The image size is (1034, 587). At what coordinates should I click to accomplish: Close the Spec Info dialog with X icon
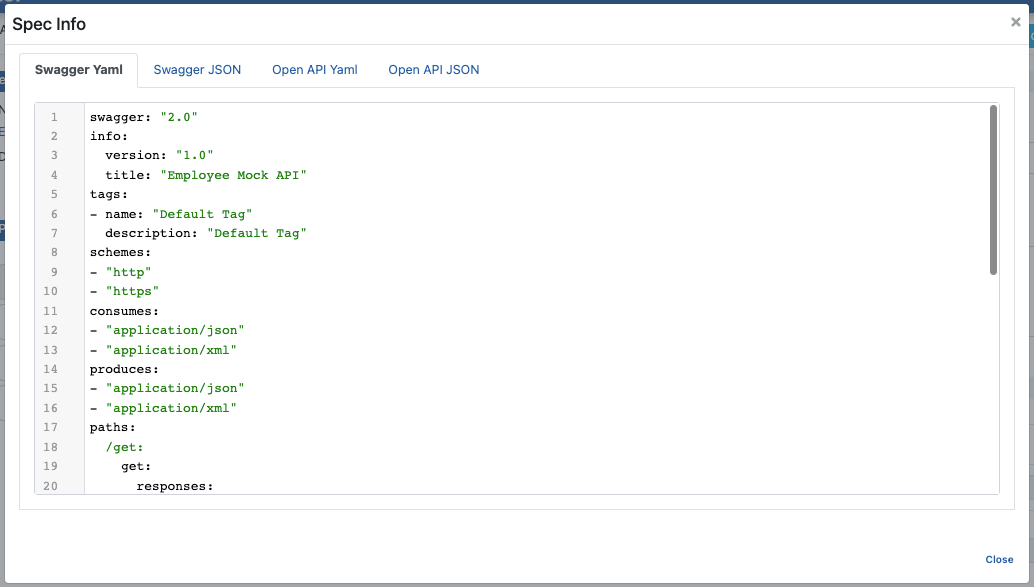coord(1015,22)
